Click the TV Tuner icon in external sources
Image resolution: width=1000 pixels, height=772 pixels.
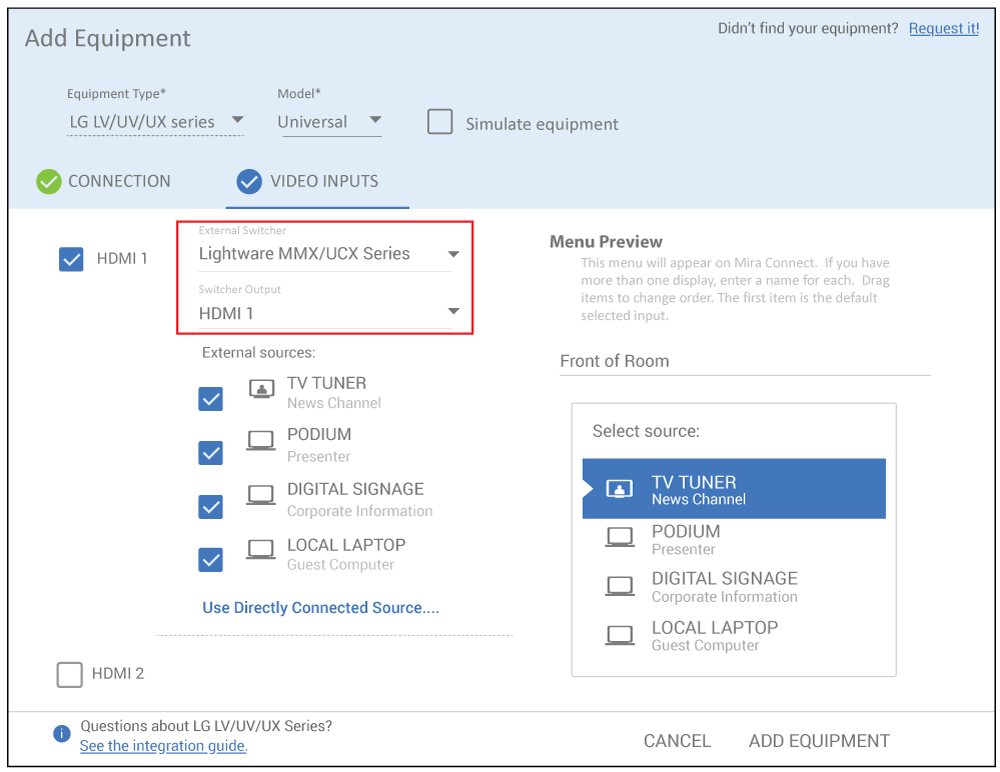261,390
